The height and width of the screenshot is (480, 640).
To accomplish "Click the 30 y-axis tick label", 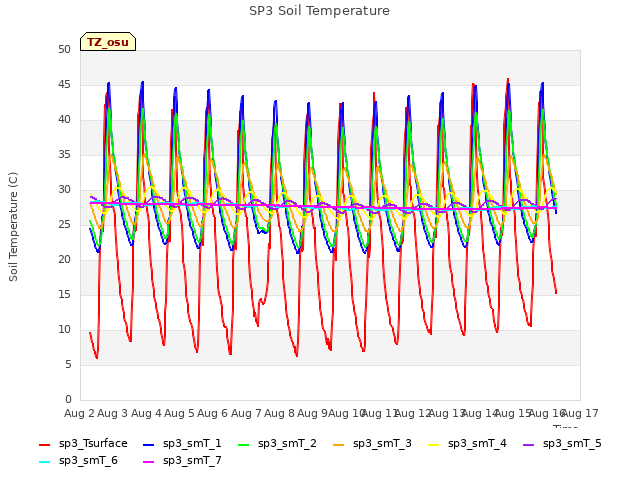I will pyautogui.click(x=64, y=190).
